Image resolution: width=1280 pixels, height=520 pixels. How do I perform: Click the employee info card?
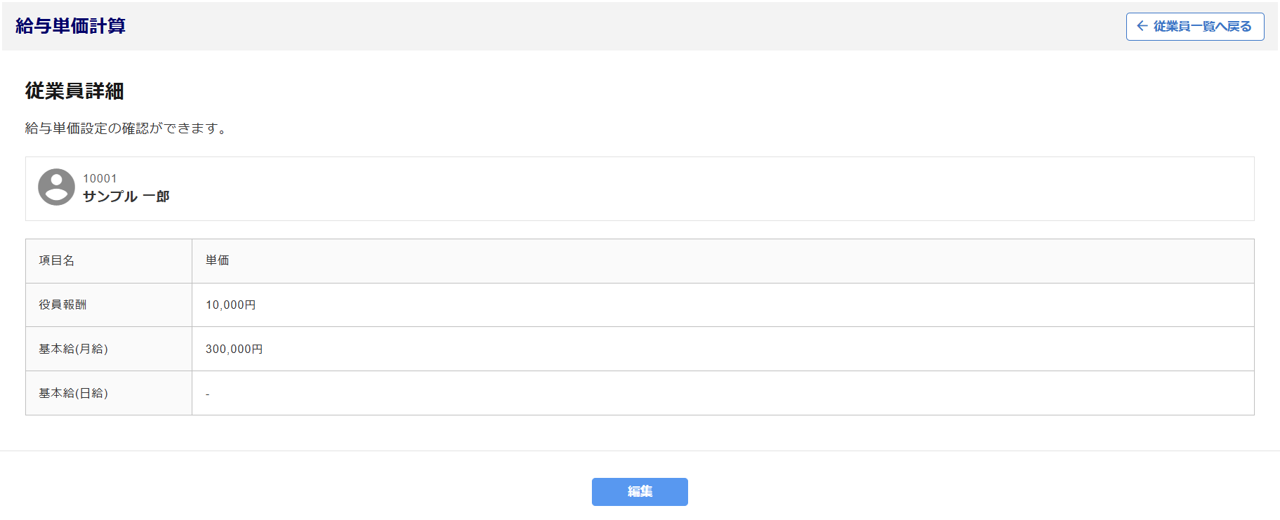pos(700,188)
